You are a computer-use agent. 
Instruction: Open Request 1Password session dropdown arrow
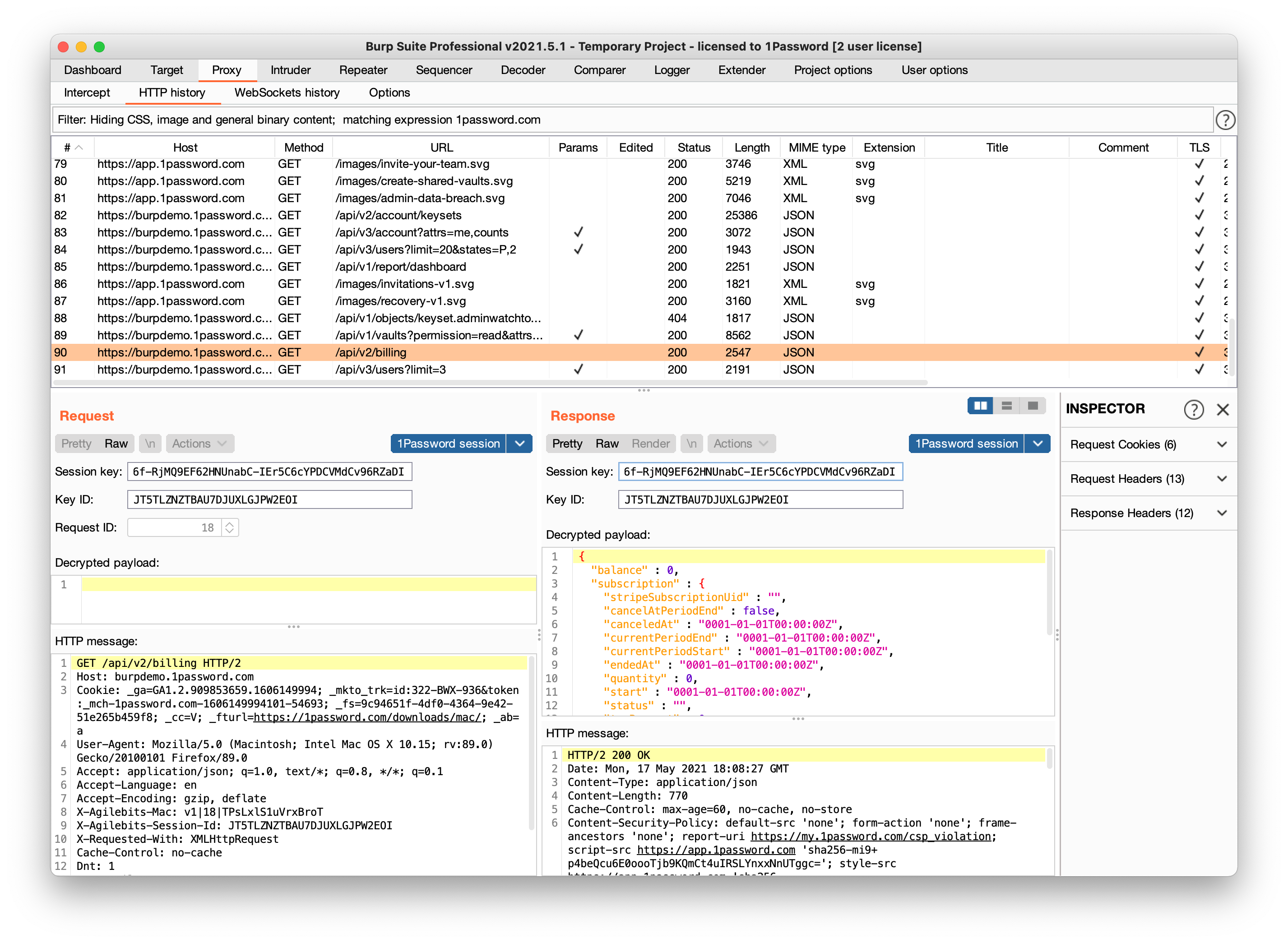click(x=519, y=444)
